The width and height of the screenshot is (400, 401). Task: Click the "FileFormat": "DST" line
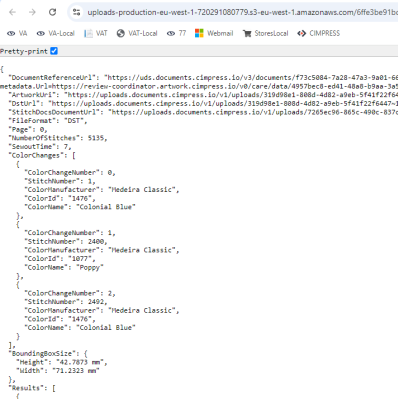pyautogui.click(x=48, y=121)
